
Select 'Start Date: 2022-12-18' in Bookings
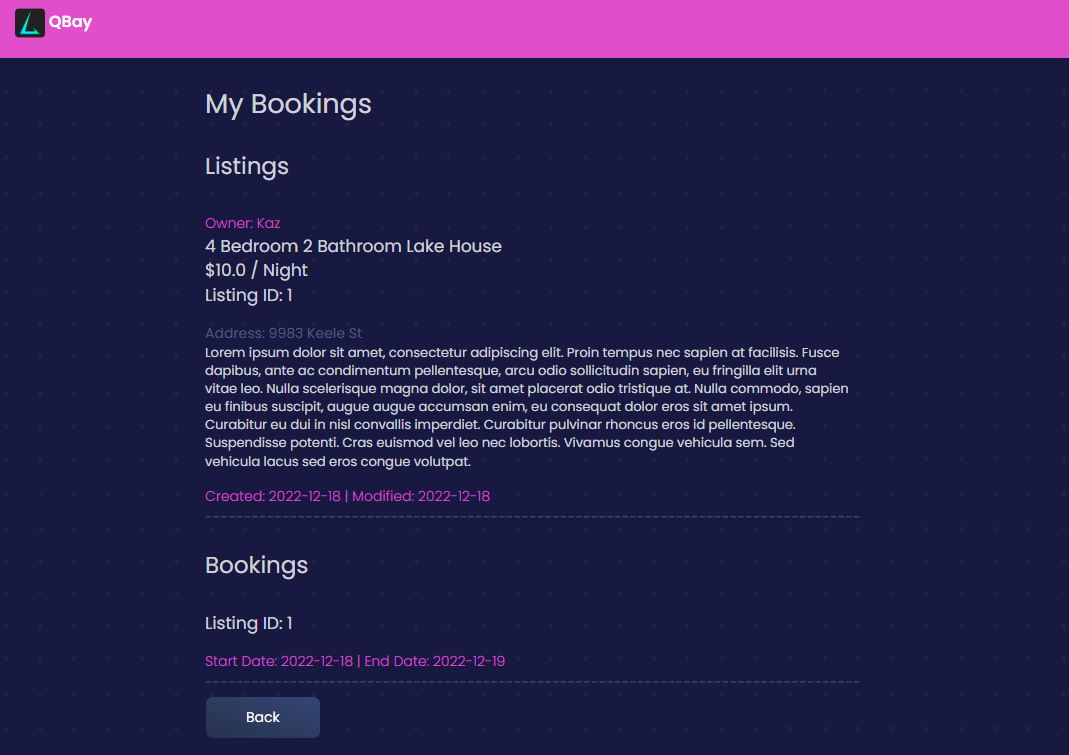click(279, 660)
